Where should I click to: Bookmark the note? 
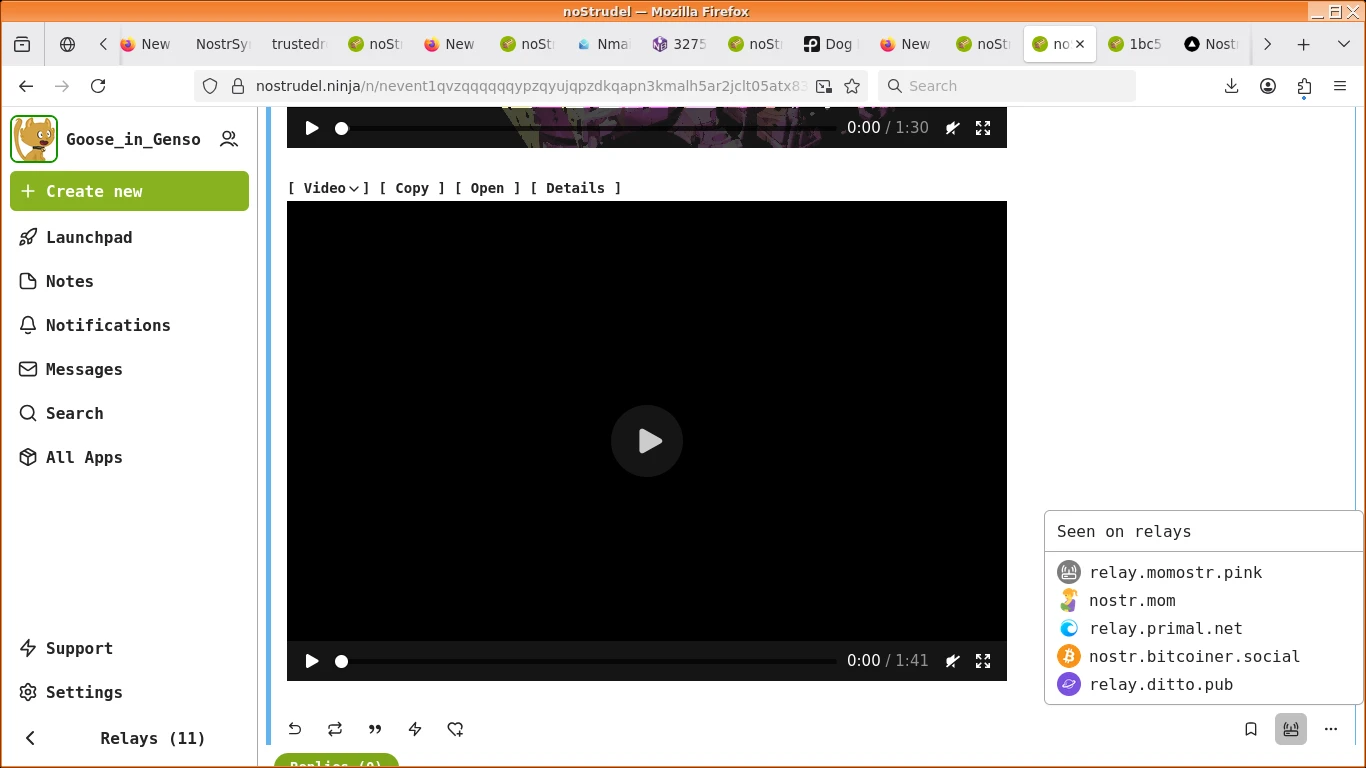coord(1251,729)
